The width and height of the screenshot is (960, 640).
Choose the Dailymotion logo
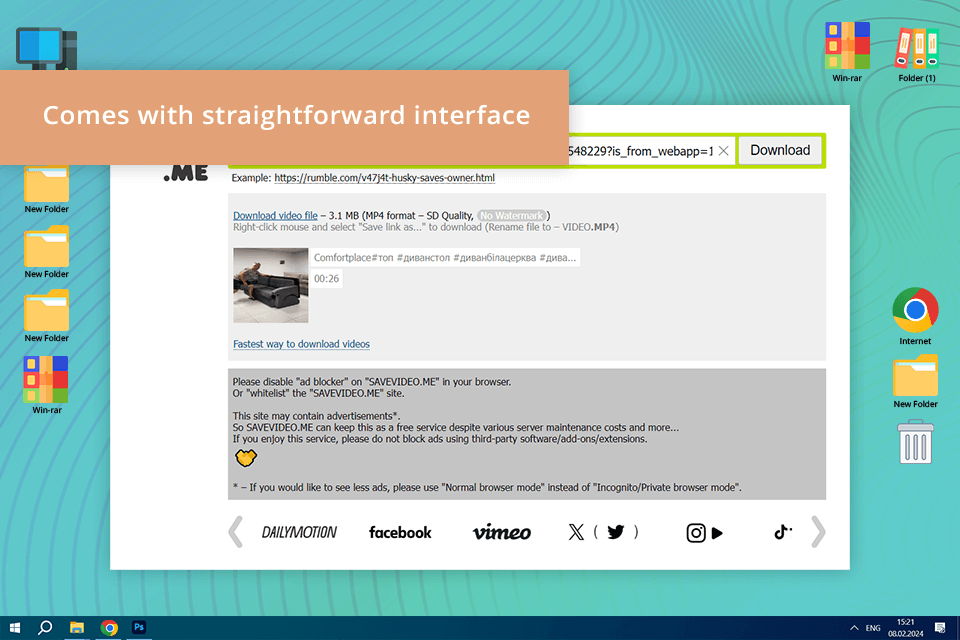tap(299, 533)
